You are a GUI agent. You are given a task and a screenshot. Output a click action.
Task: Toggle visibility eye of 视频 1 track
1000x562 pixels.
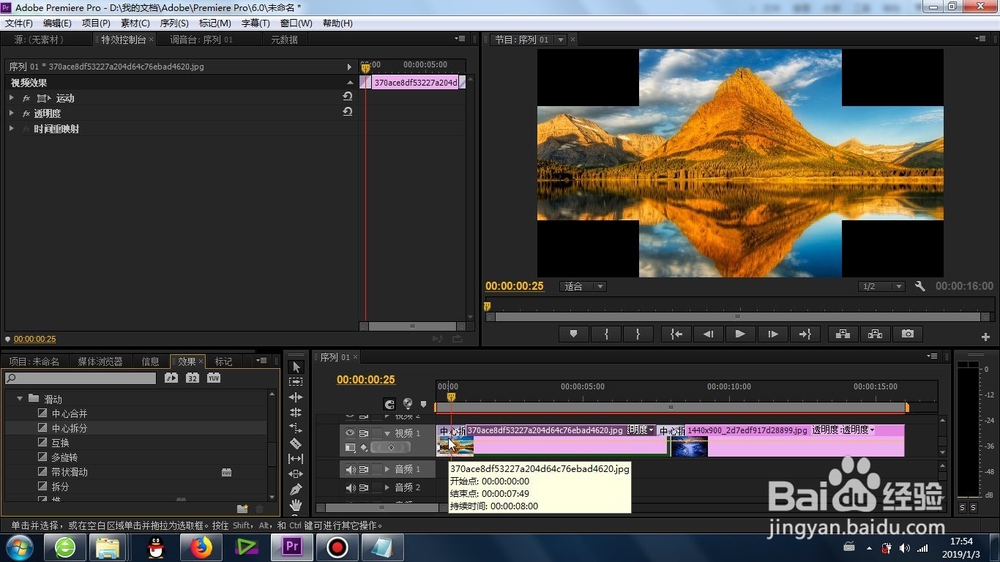(349, 433)
